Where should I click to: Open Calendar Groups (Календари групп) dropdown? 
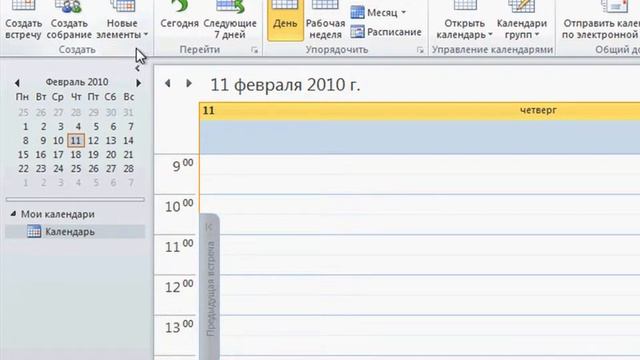[x=522, y=20]
